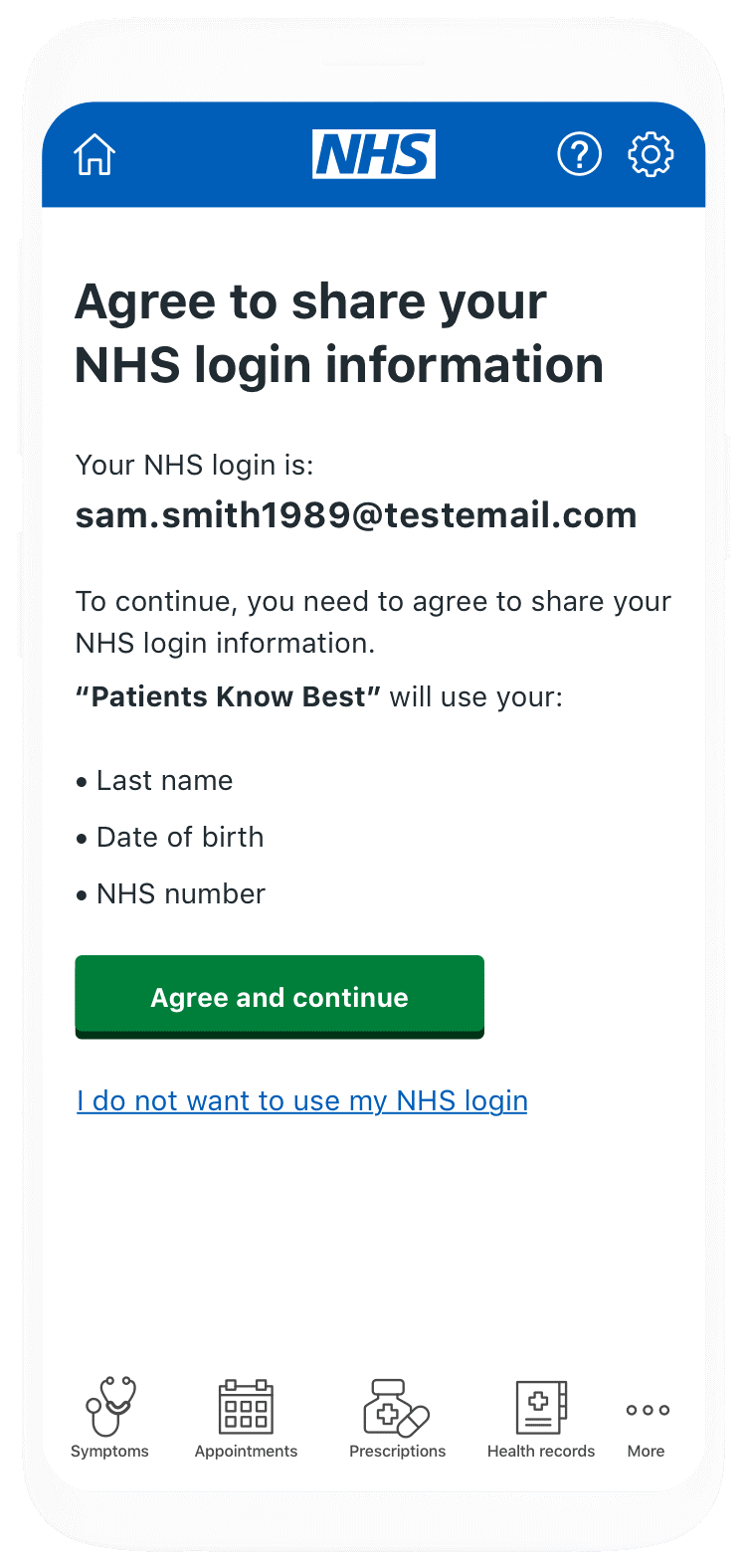This screenshot has width=746, height=1568.
Task: Tap the Health records document icon
Action: (x=541, y=1407)
